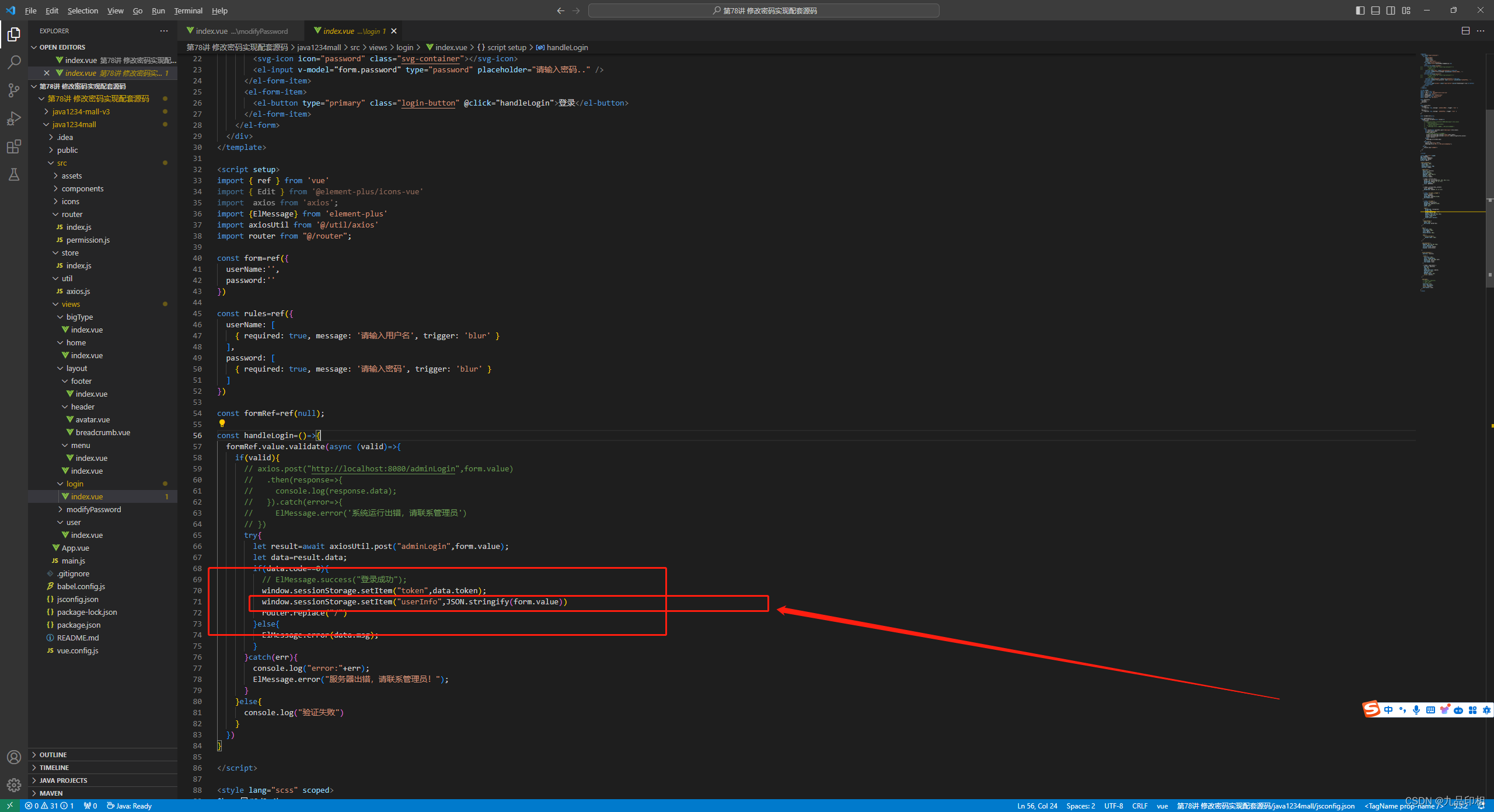The width and height of the screenshot is (1494, 812).
Task: Toggle the secondary sidebar visibility
Action: point(1391,10)
